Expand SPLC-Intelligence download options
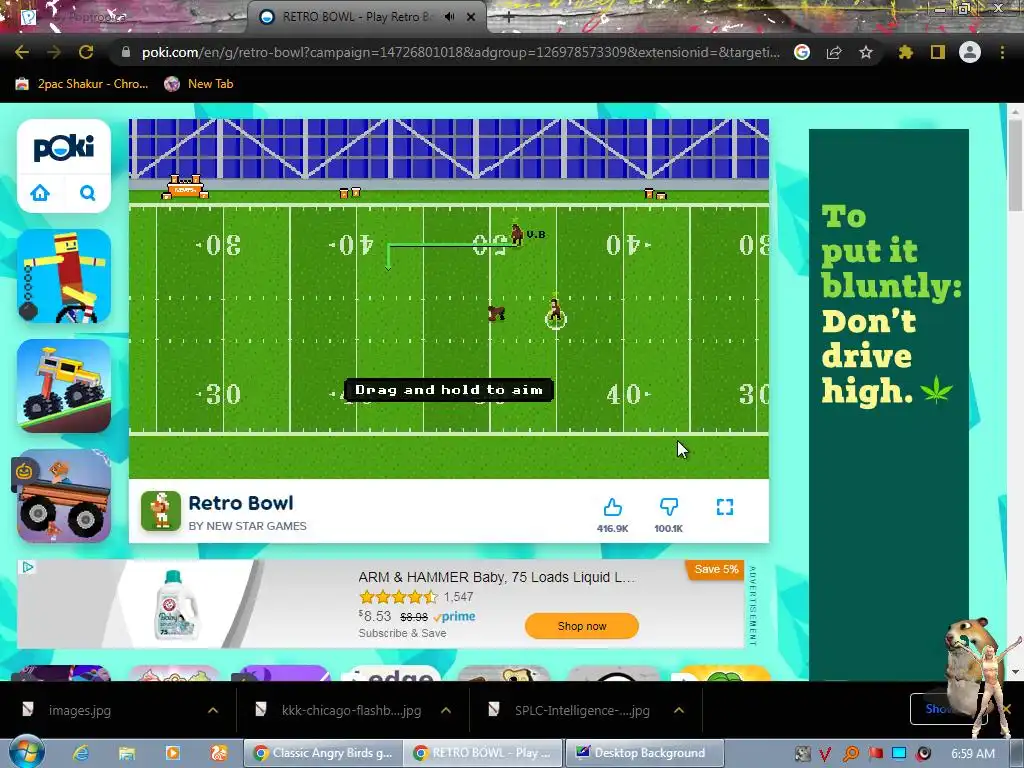 [679, 710]
